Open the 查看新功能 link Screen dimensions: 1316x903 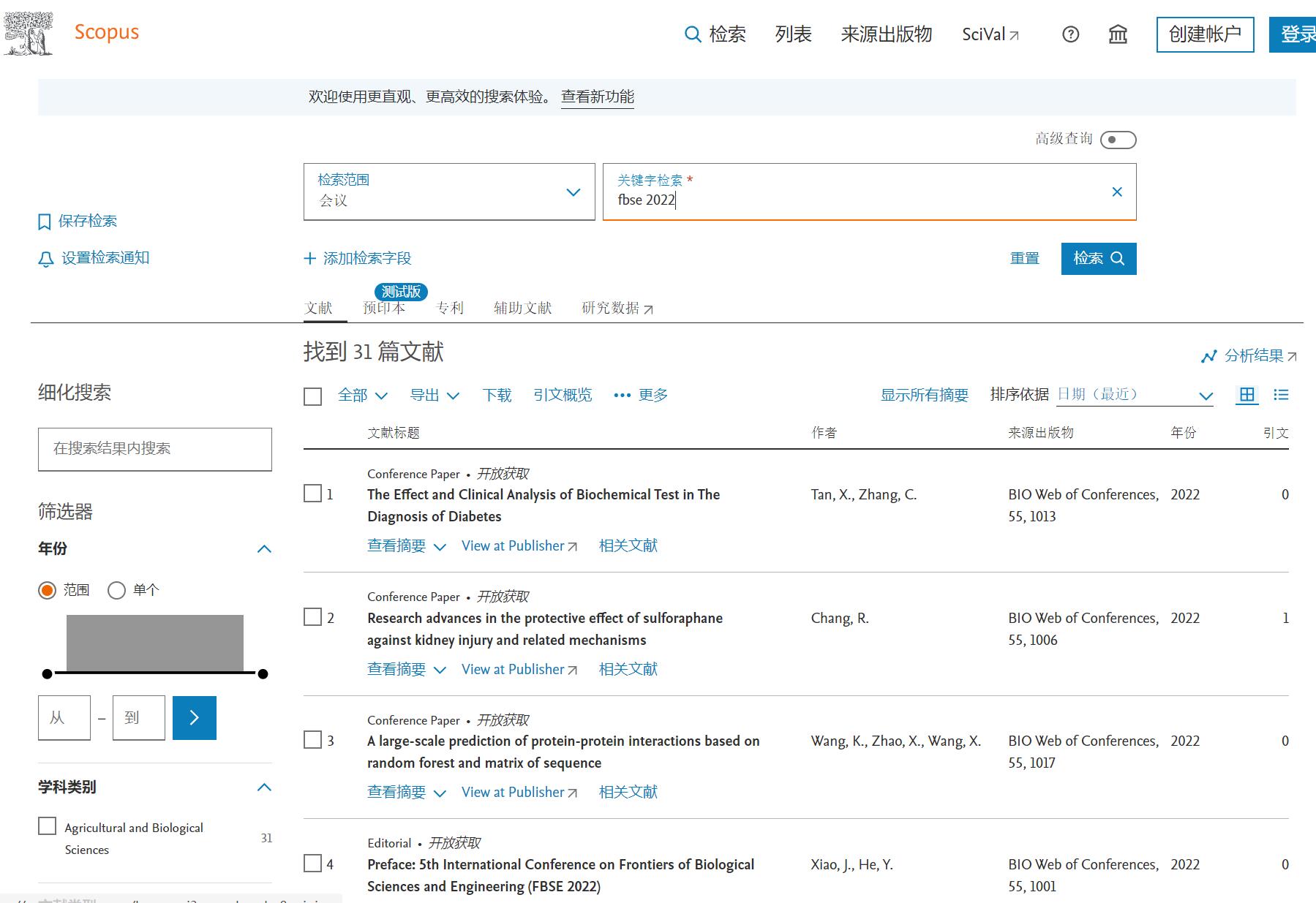point(598,97)
